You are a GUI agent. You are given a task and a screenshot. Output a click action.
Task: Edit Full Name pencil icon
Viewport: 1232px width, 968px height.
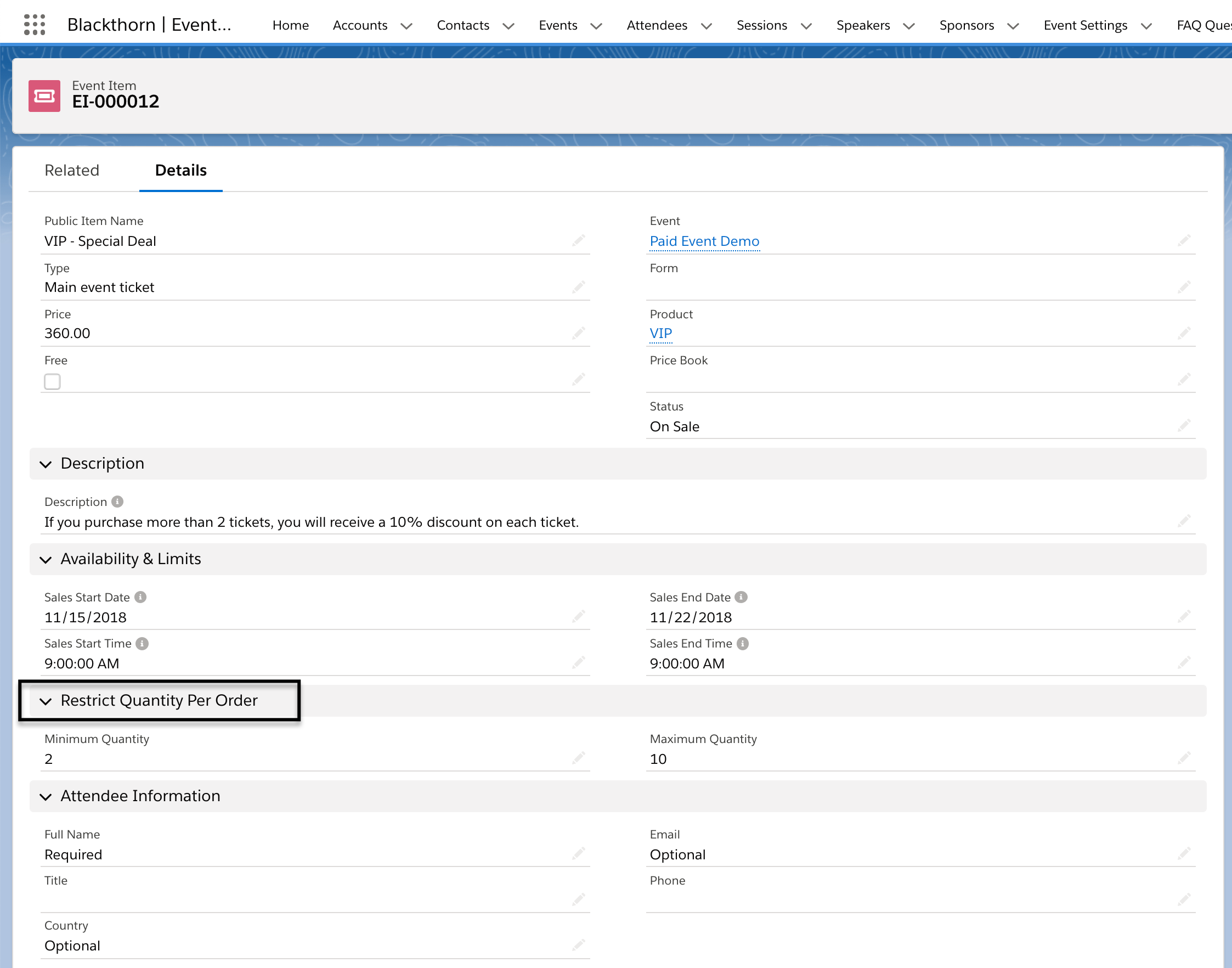[x=578, y=853]
